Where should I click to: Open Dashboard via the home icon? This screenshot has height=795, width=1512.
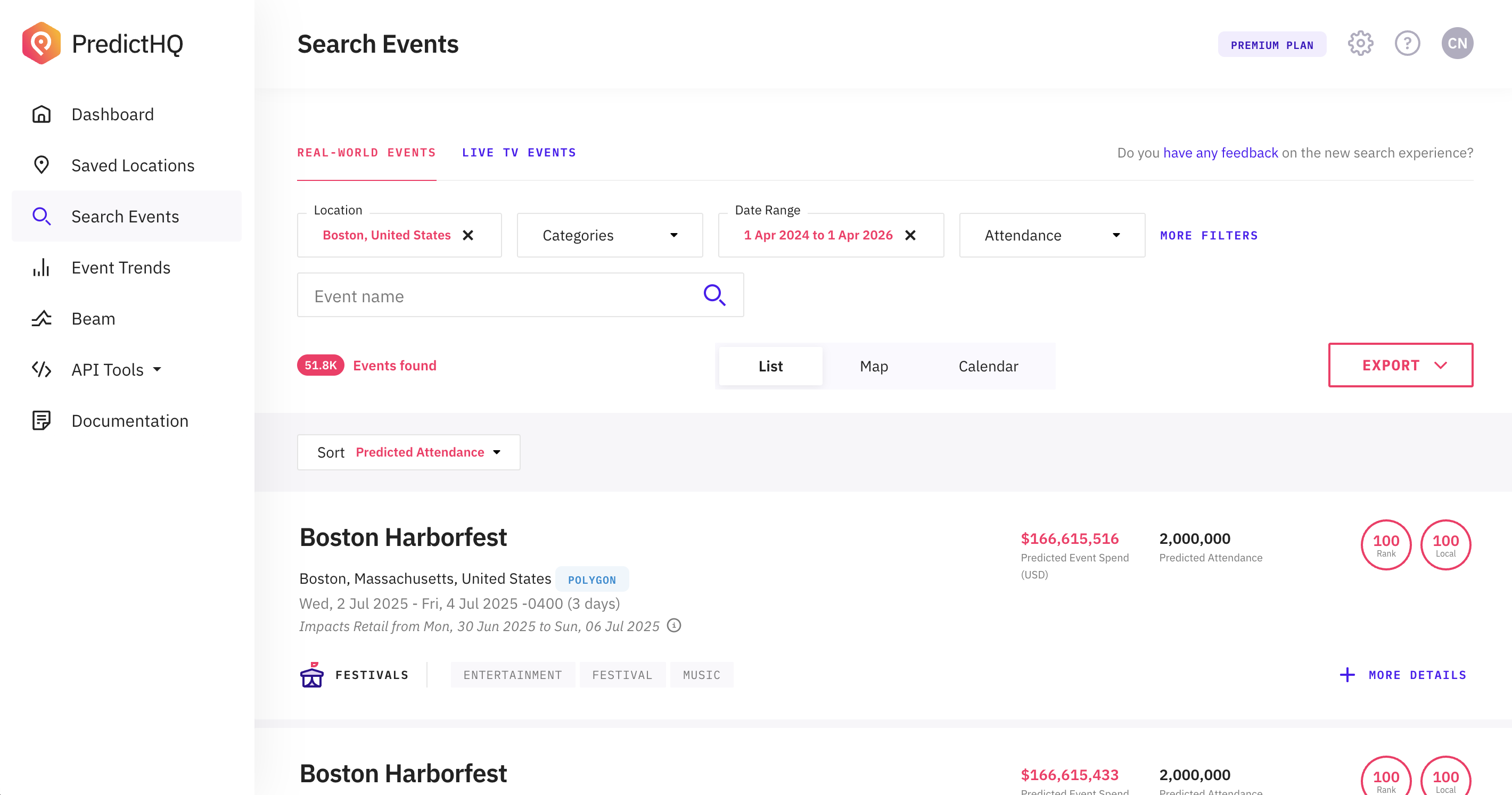41,114
